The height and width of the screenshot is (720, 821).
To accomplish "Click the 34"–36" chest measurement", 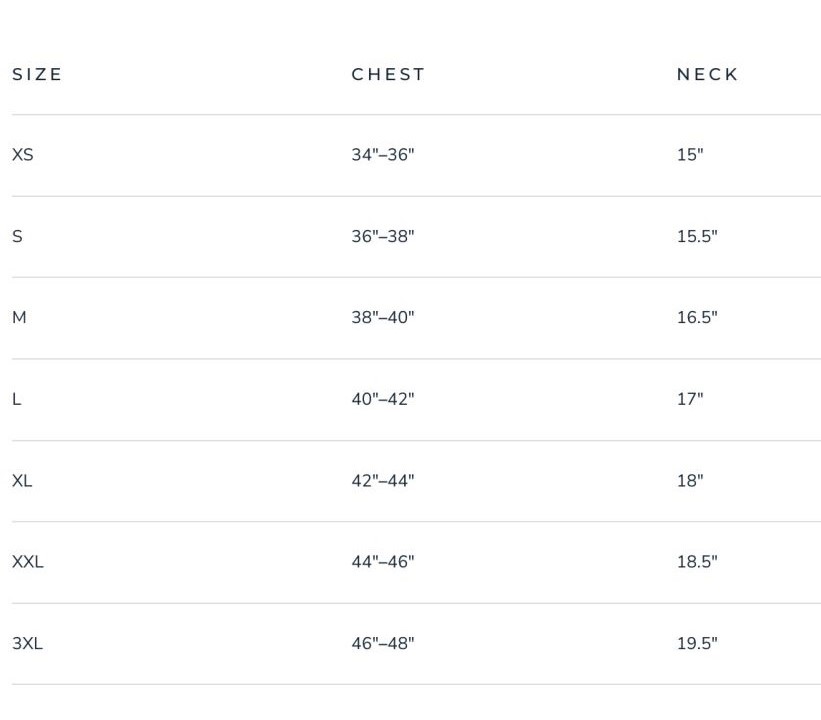I will click(x=382, y=155).
